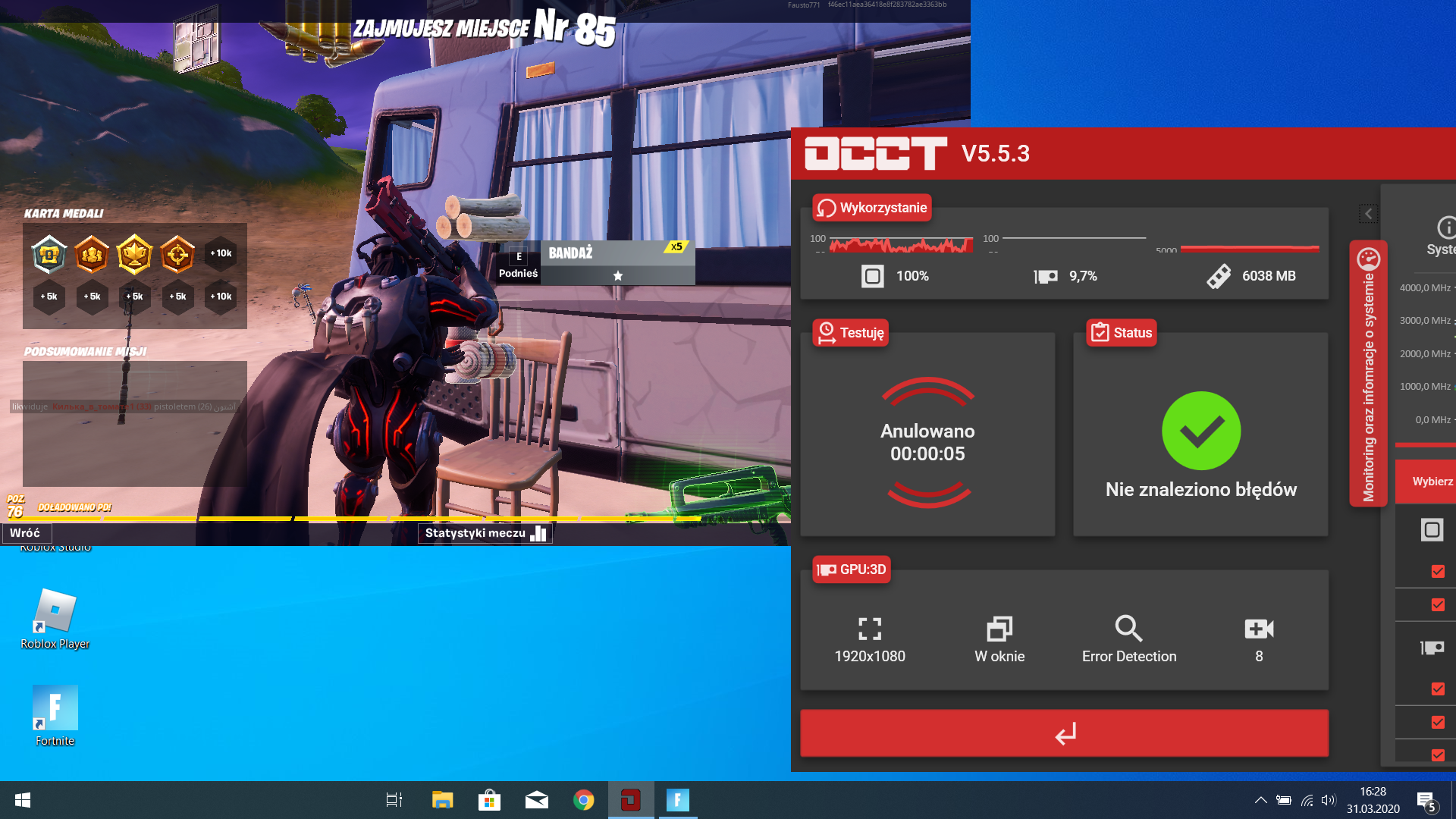
Task: Toggle the second checkbox below the side-panel CPU icon
Action: click(x=1438, y=604)
